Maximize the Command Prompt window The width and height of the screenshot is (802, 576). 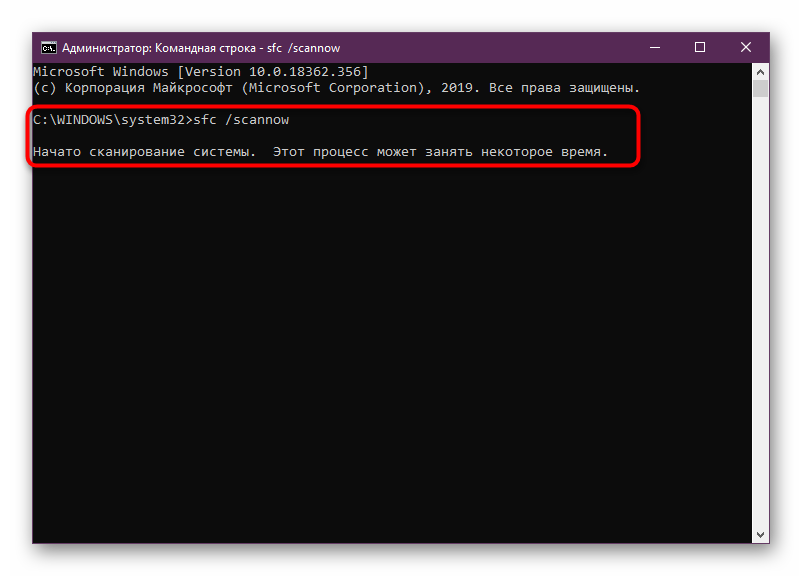(x=700, y=47)
